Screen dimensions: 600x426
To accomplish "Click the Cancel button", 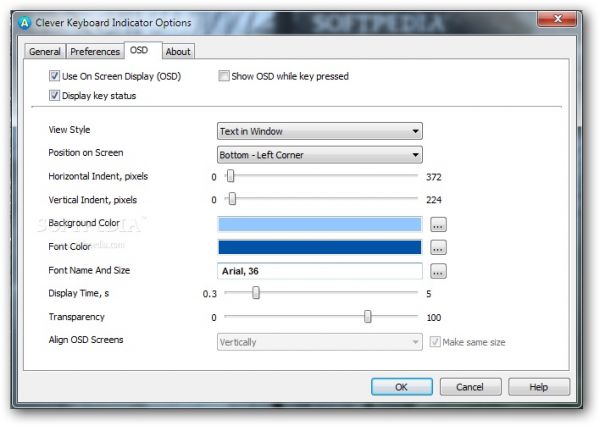I will (470, 387).
